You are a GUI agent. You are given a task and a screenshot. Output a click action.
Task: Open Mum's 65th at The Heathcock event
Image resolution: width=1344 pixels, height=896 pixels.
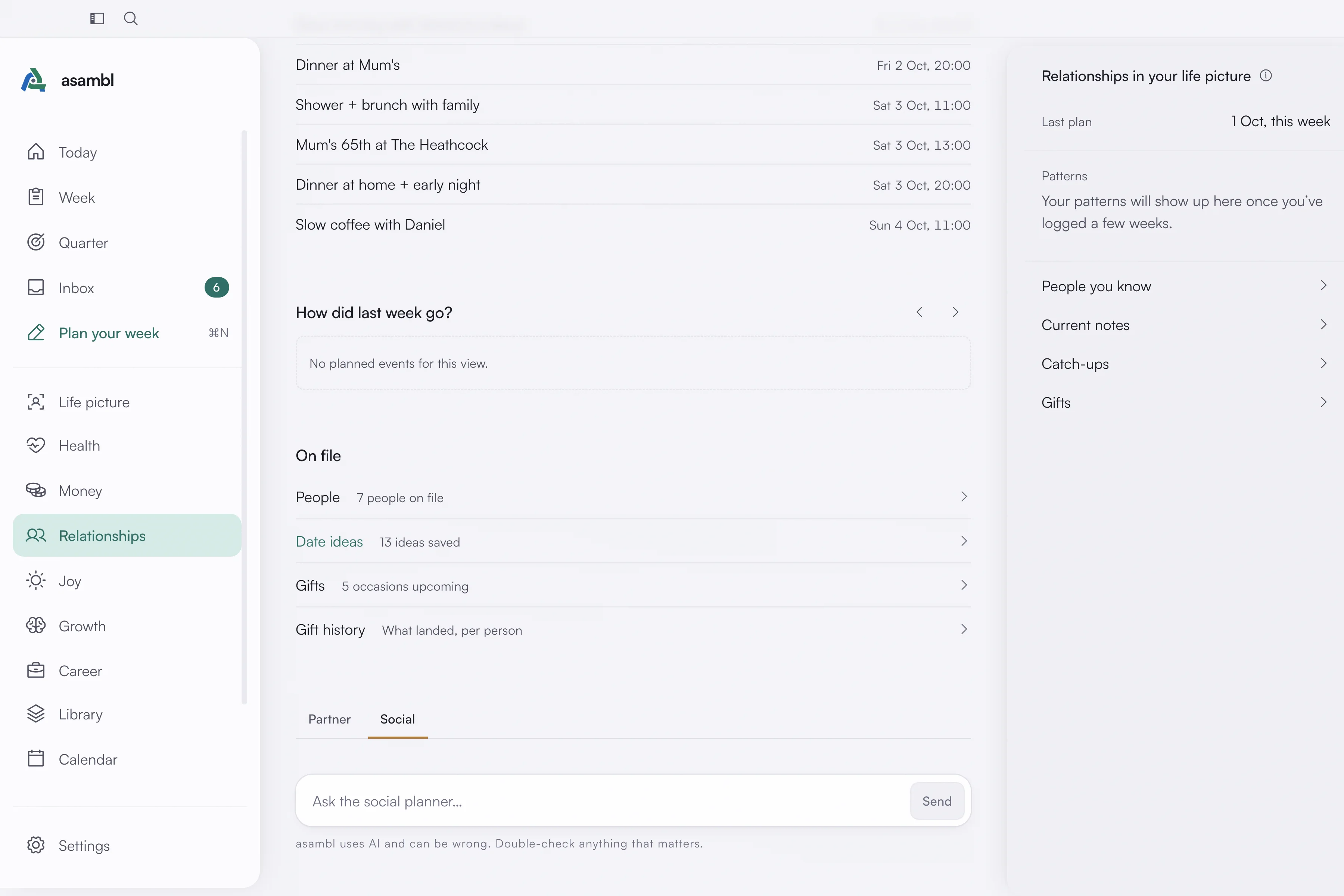pyautogui.click(x=633, y=145)
